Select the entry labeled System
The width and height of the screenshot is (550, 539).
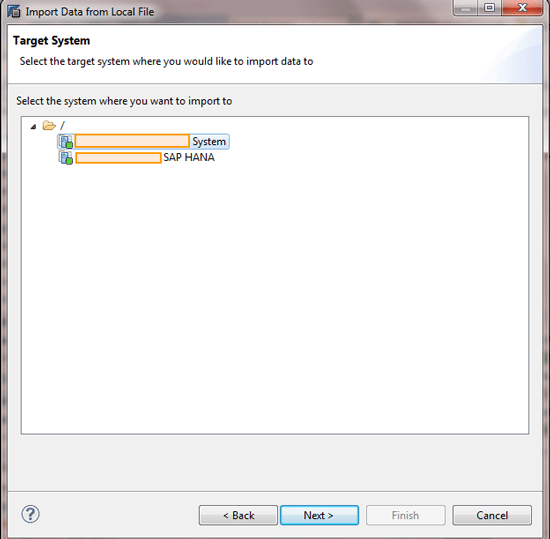pyautogui.click(x=143, y=141)
